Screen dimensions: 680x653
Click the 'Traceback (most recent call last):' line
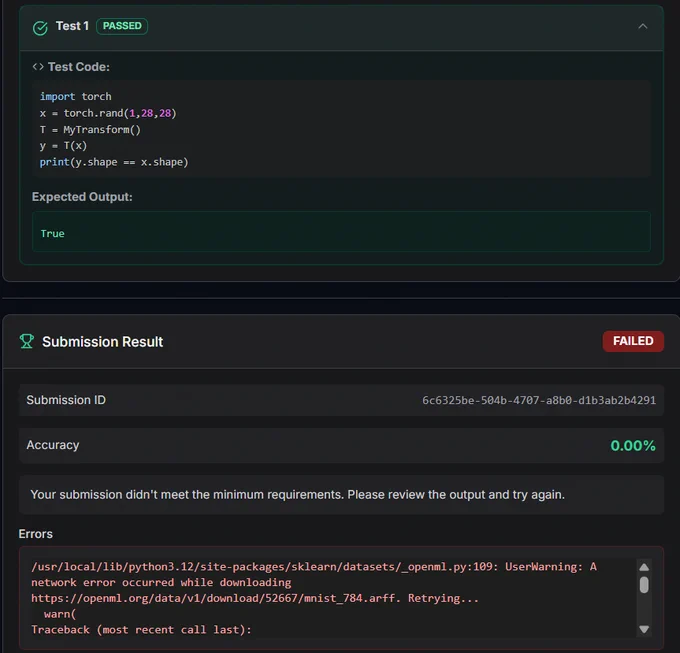[x=141, y=630]
